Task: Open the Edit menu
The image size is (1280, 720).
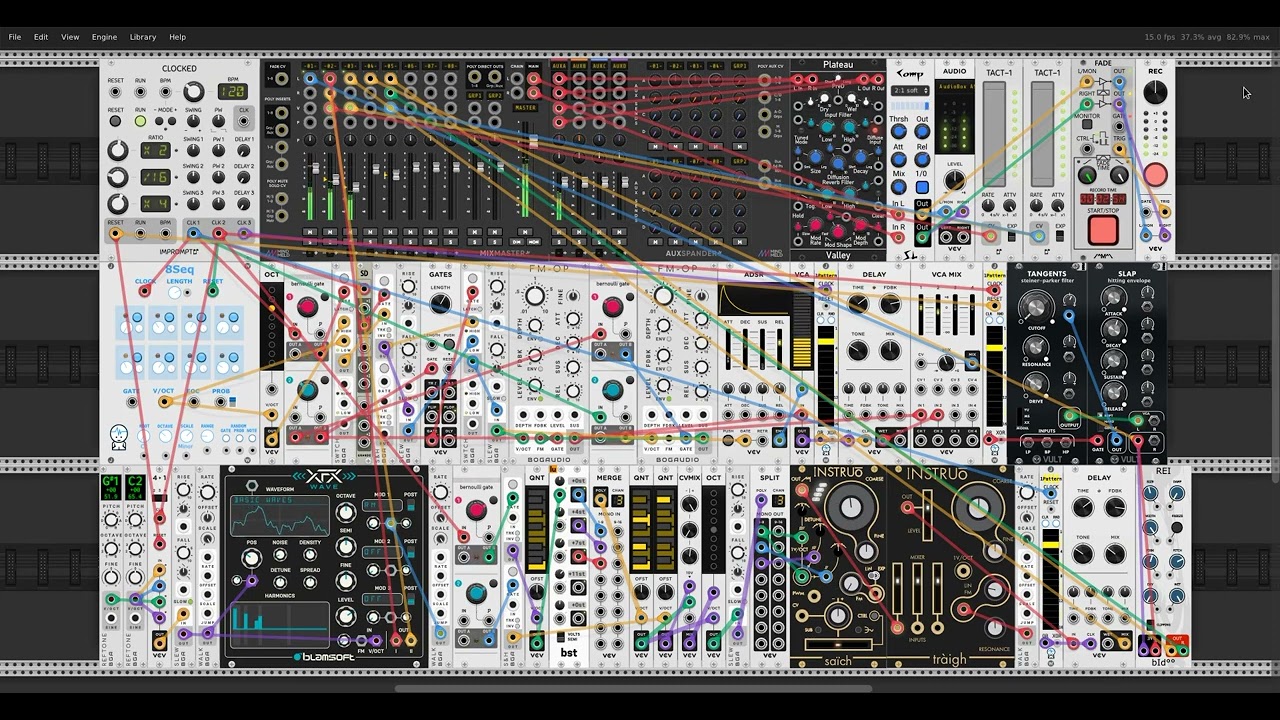Action: pyautogui.click(x=41, y=37)
